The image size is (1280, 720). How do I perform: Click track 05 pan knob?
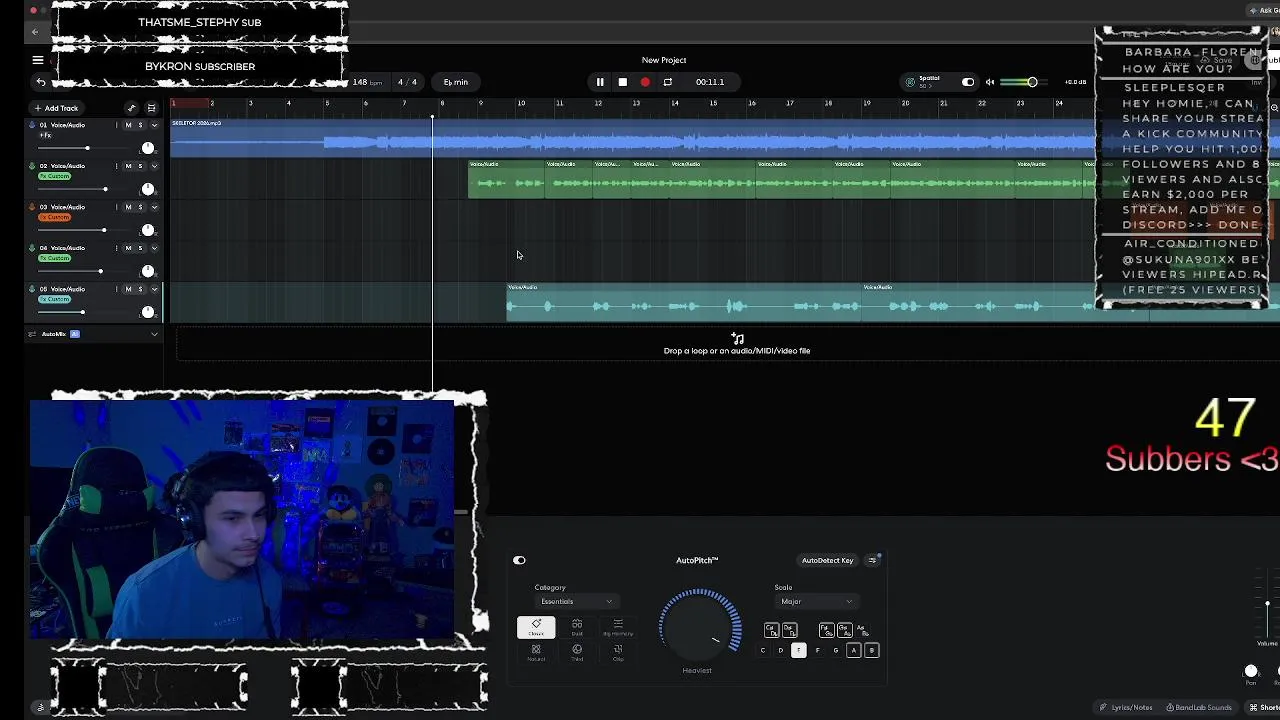148,312
